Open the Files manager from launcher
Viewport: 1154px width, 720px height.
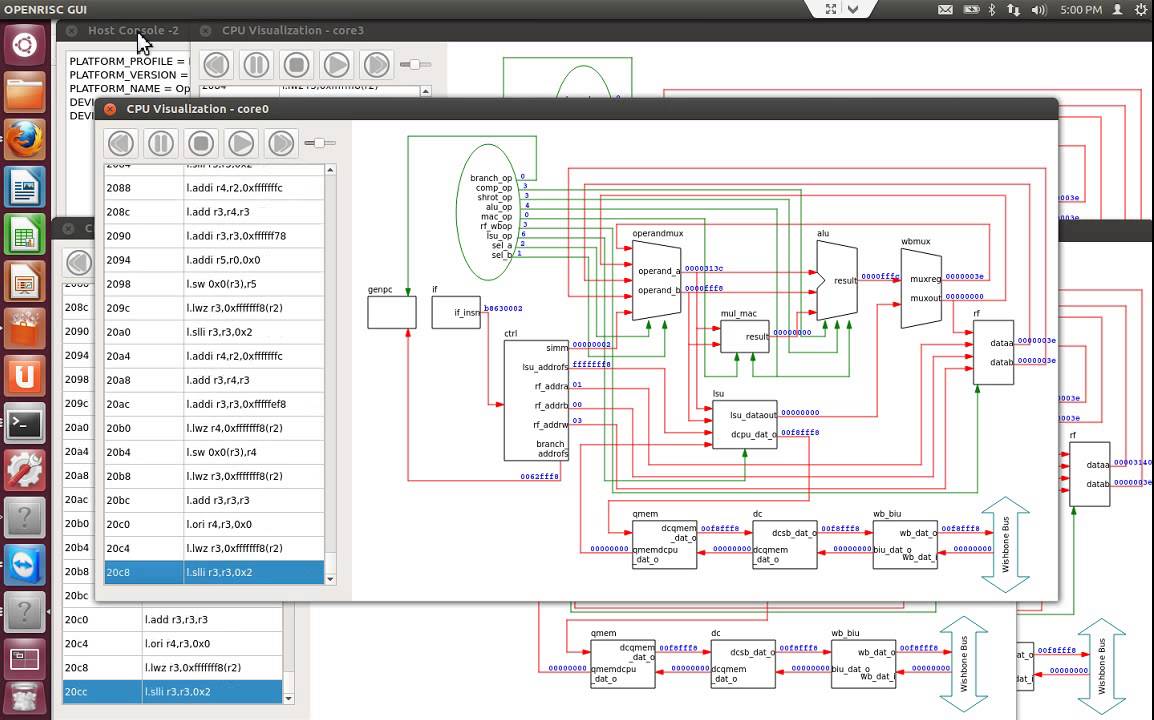(x=24, y=92)
